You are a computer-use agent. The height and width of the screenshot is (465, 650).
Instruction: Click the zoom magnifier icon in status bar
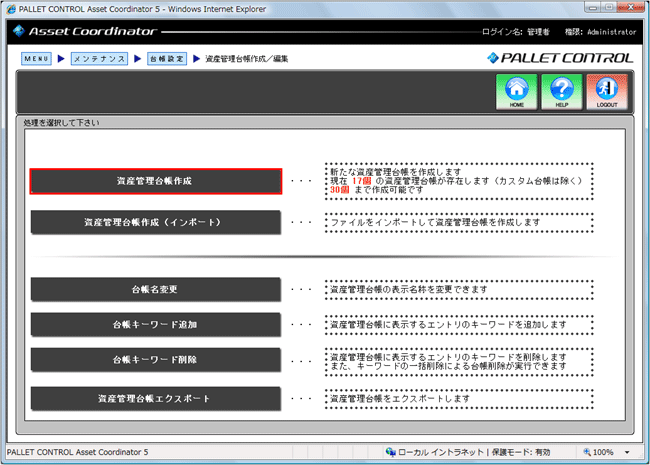coord(587,452)
